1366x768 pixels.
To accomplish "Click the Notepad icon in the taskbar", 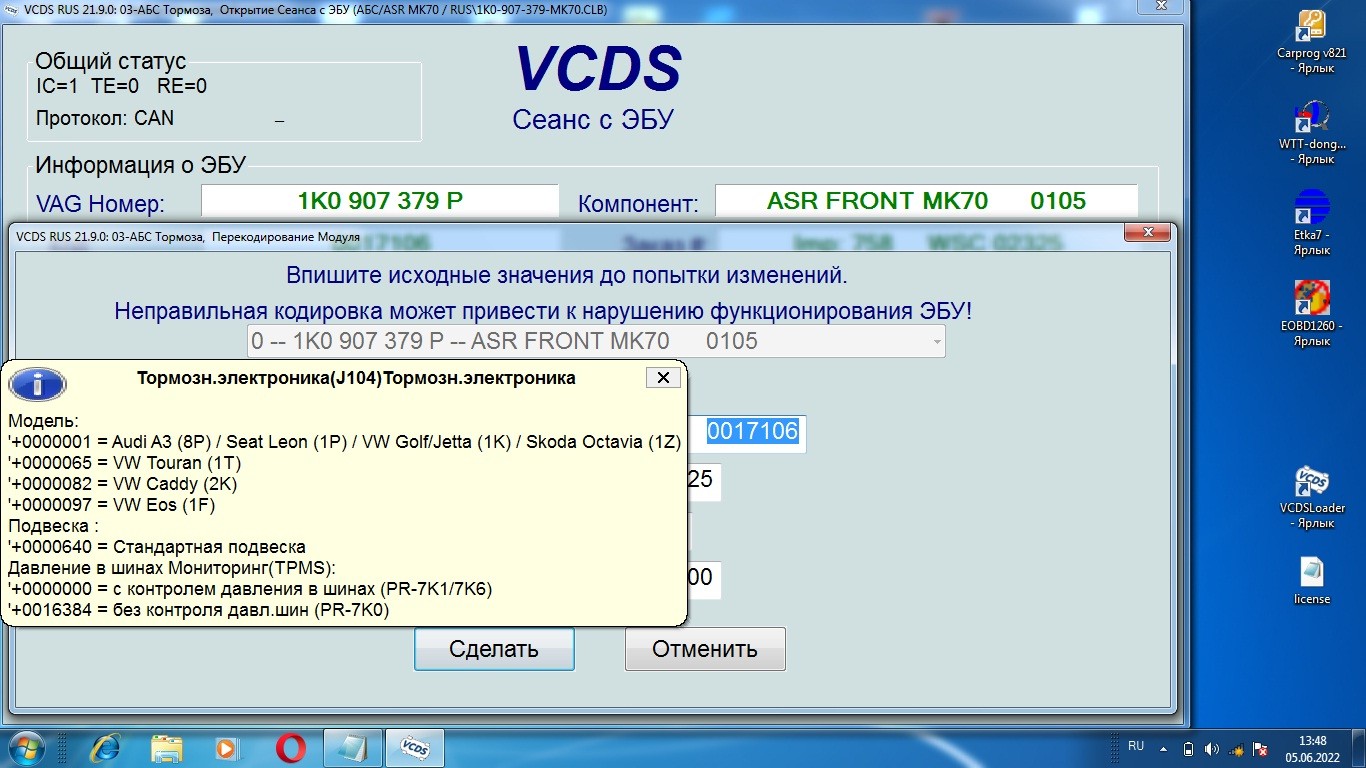I will [x=353, y=748].
